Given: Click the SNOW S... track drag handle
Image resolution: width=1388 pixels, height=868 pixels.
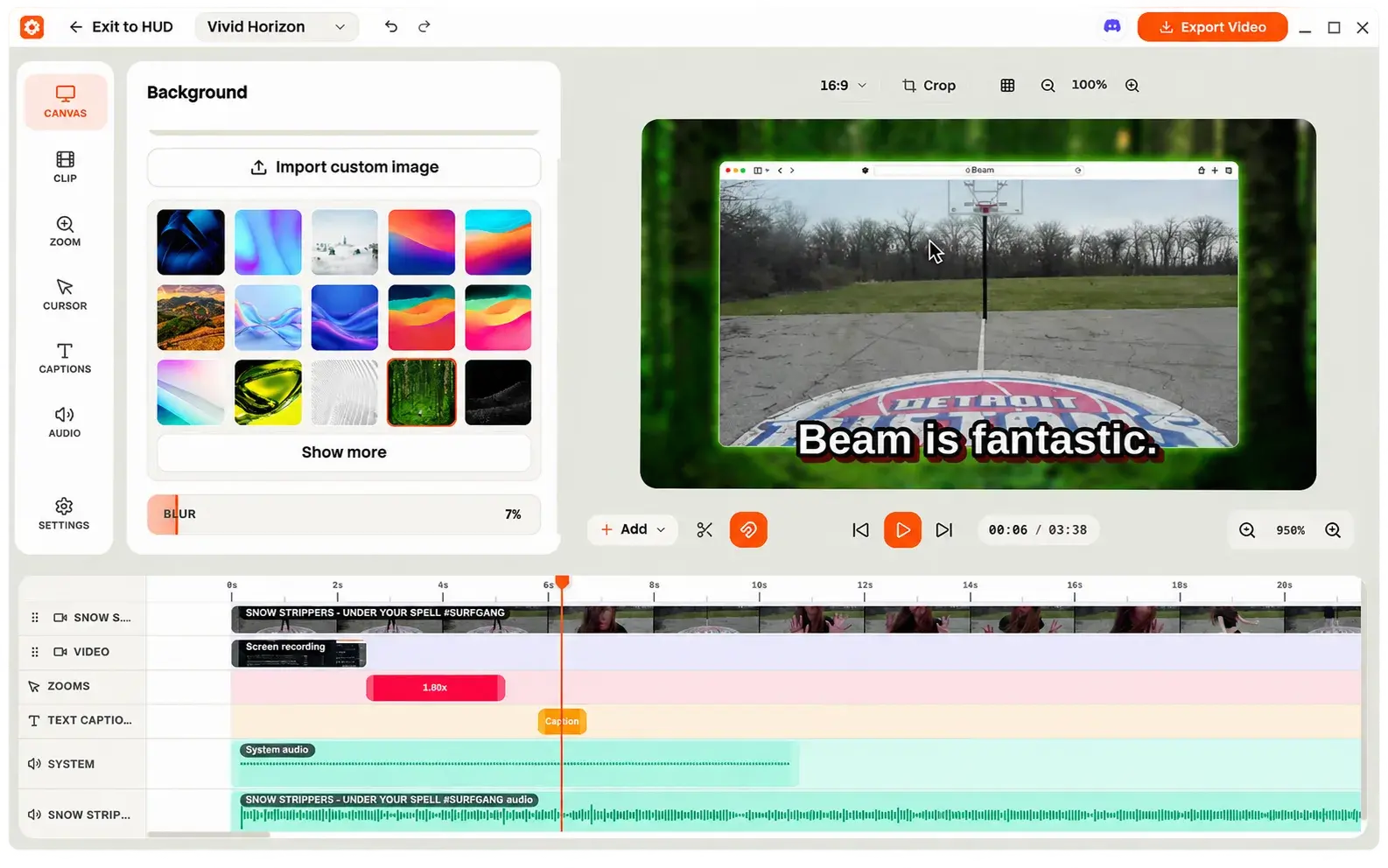Looking at the screenshot, I should click(35, 618).
